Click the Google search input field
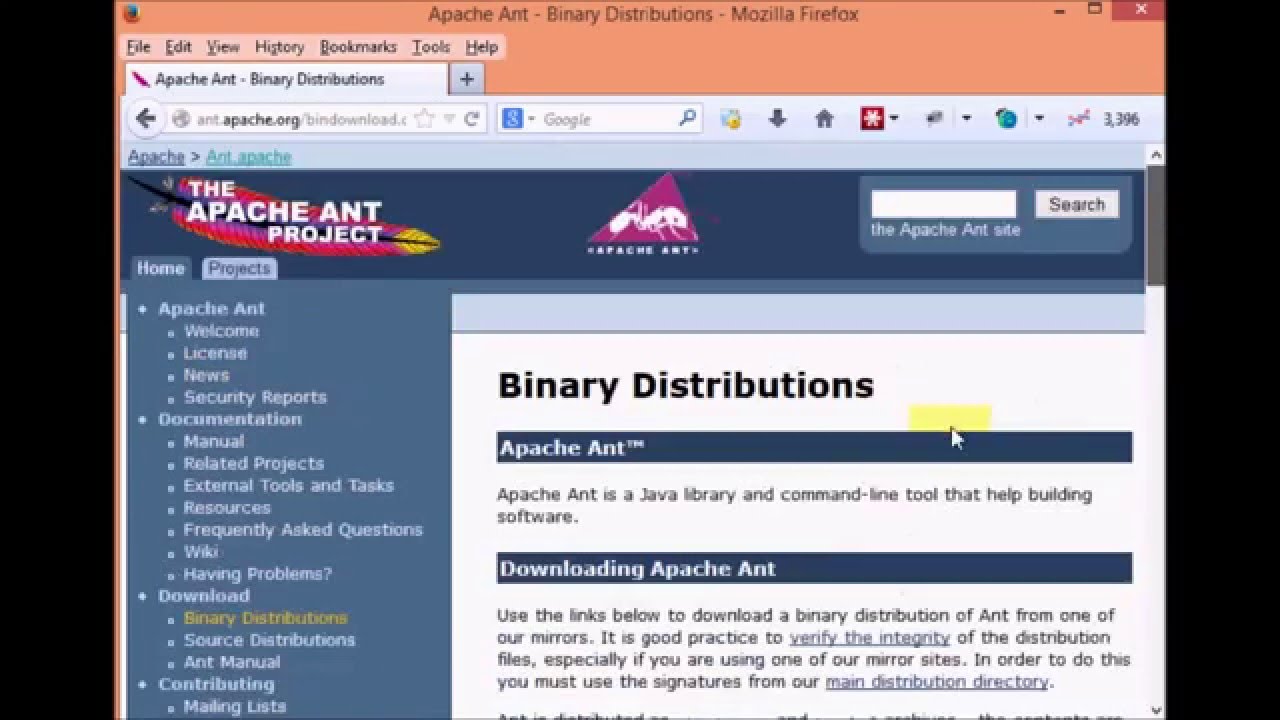The width and height of the screenshot is (1280, 720). [x=608, y=119]
